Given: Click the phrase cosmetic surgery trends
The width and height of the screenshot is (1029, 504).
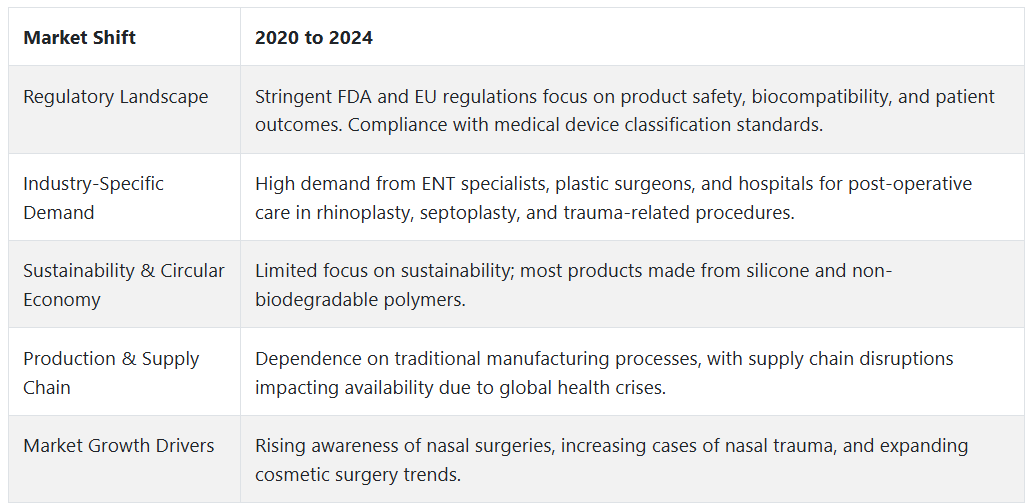Looking at the screenshot, I should tap(358, 474).
